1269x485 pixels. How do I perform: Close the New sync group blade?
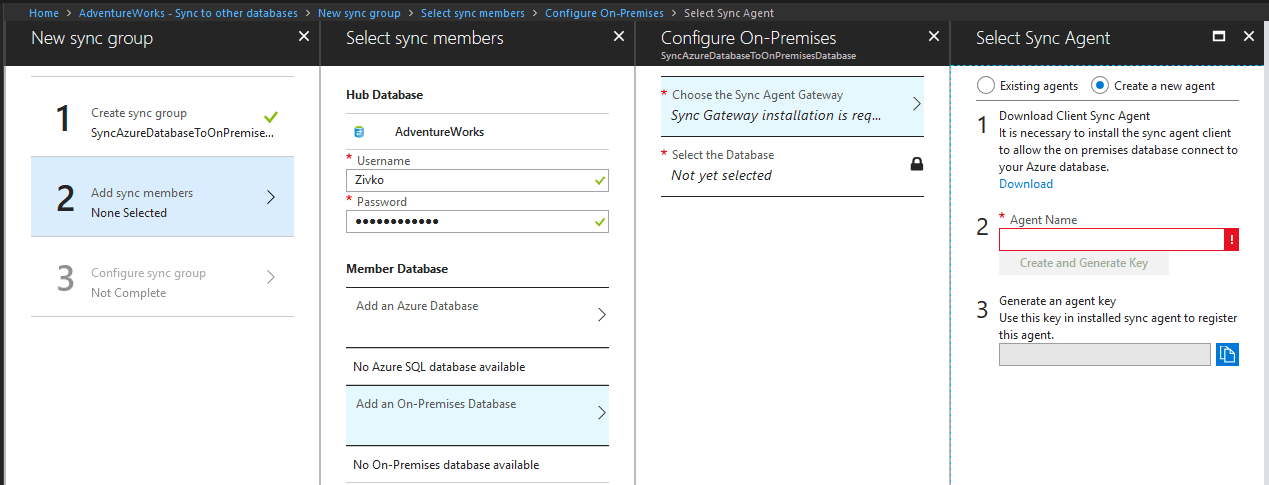click(304, 36)
